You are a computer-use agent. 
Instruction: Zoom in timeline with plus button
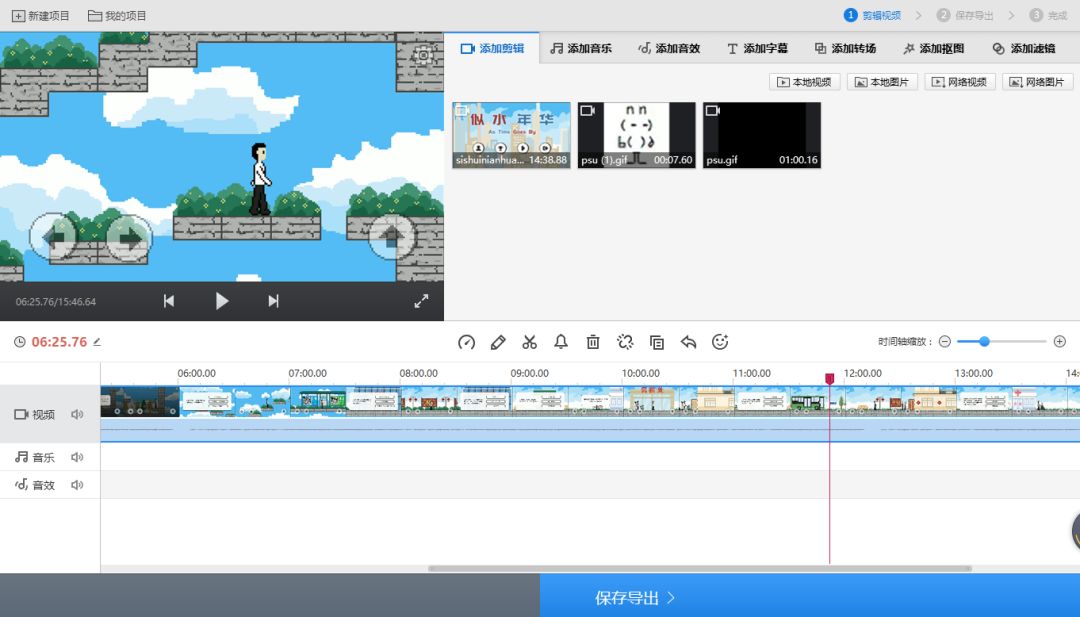pyautogui.click(x=1060, y=342)
